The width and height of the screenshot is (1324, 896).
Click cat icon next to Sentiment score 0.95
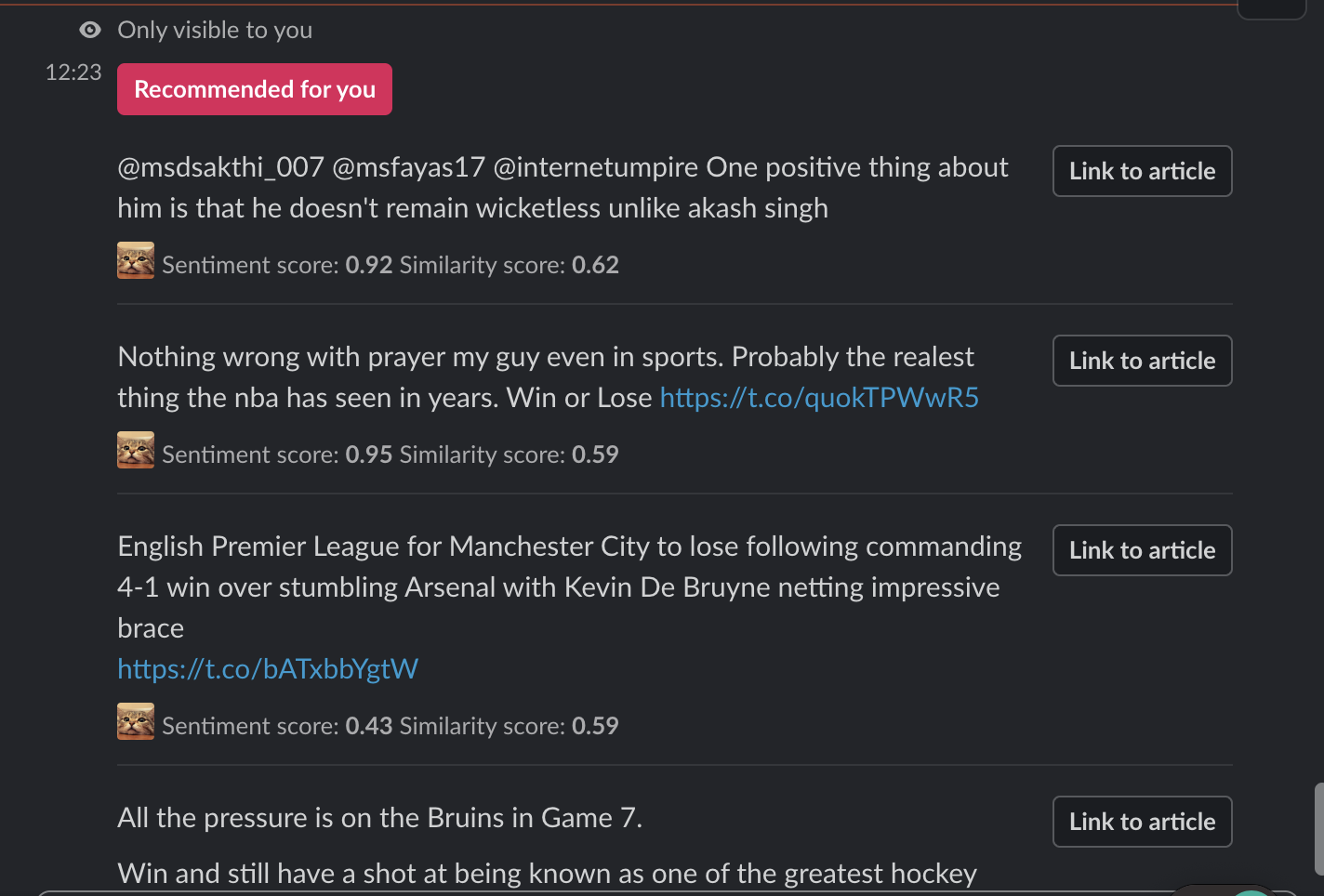[x=136, y=450]
